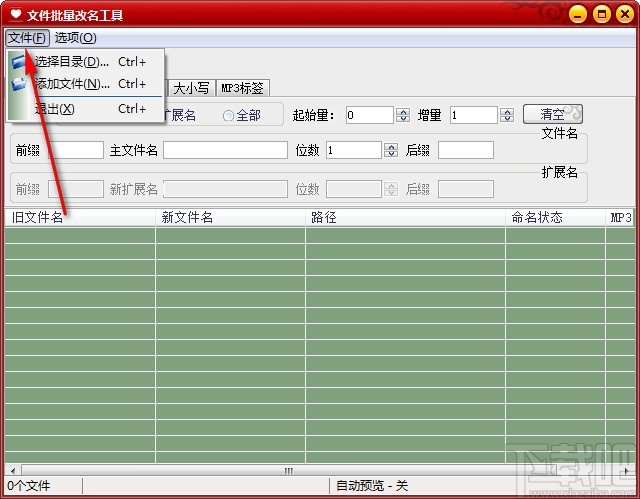Focus the file name 前缀 input field
The width and height of the screenshot is (640, 499).
click(x=76, y=150)
